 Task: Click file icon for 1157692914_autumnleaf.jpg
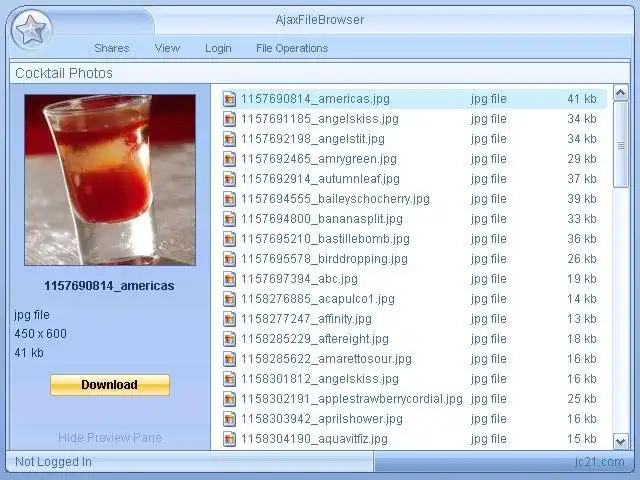pos(229,179)
